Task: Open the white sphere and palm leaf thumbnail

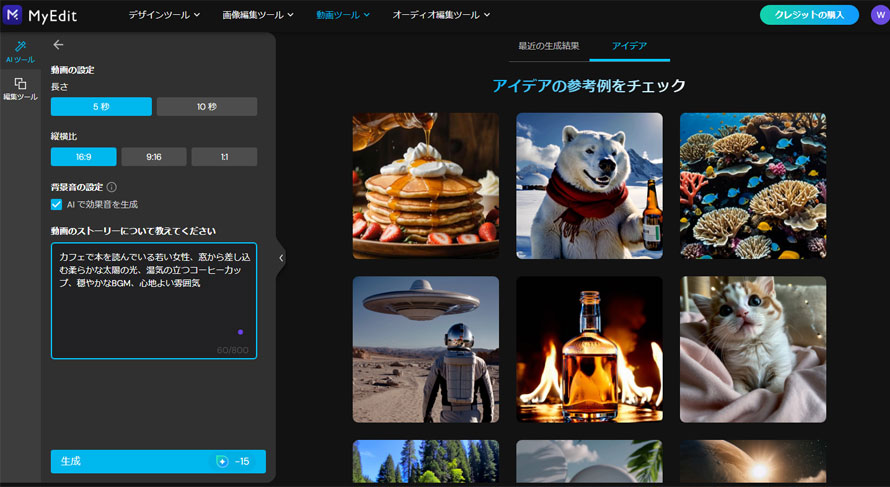Action: 589,461
